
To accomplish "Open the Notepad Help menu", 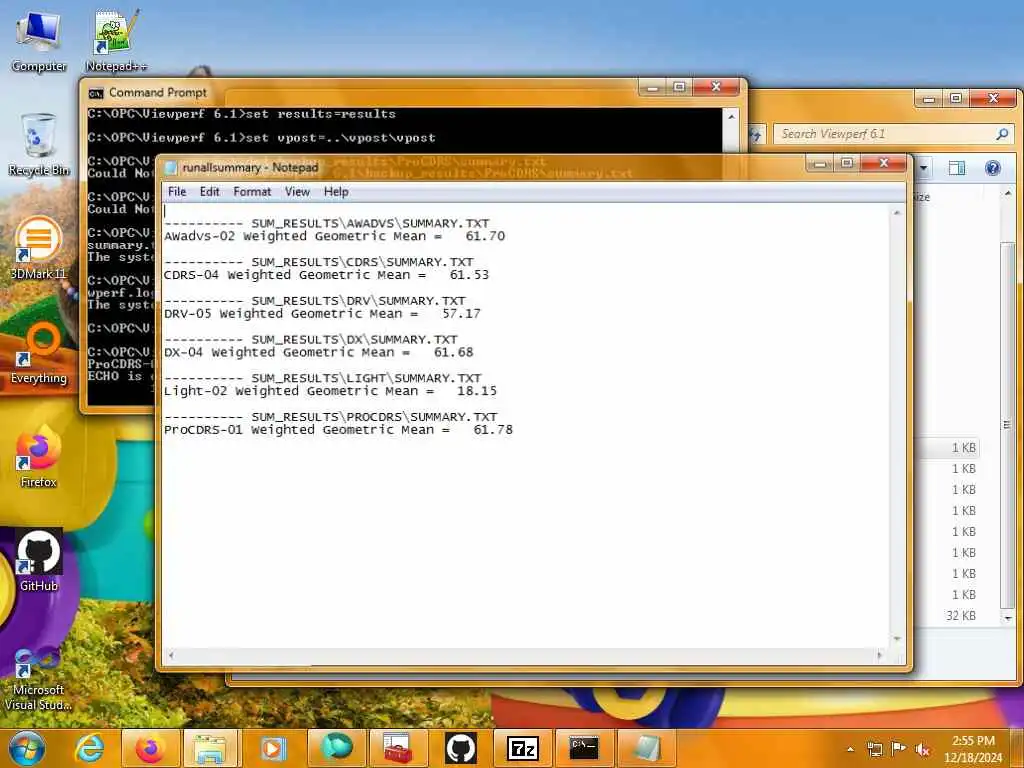I will (336, 192).
